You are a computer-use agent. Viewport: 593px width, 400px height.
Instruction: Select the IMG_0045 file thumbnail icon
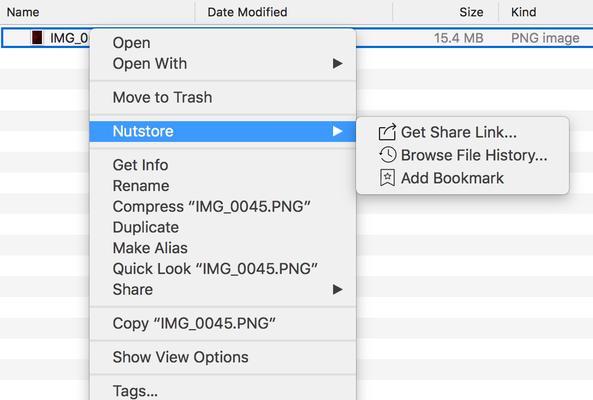point(37,37)
